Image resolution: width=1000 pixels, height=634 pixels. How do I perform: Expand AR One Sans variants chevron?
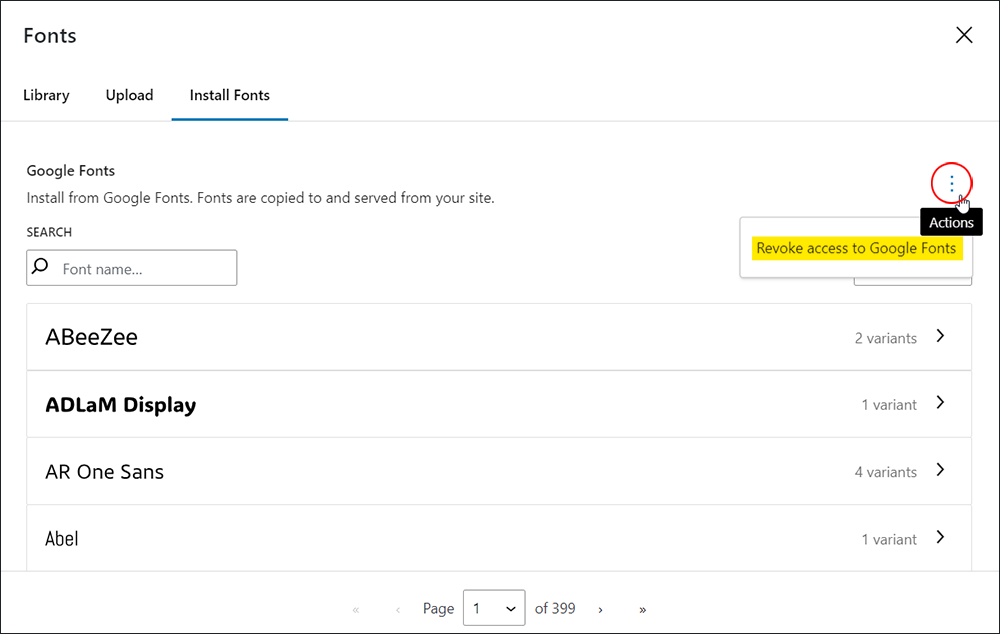tap(940, 470)
